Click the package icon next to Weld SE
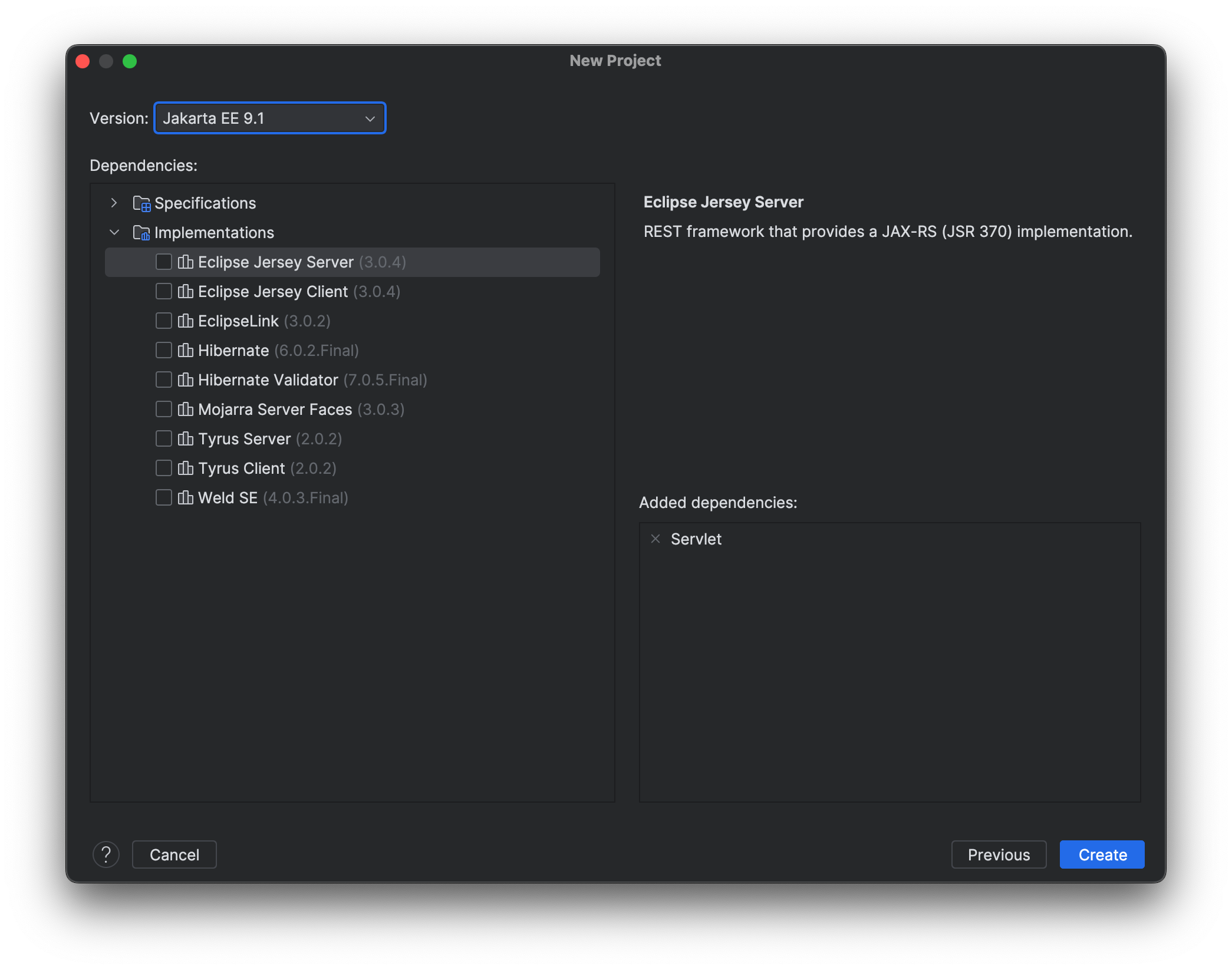The width and height of the screenshot is (1232, 970). point(186,497)
